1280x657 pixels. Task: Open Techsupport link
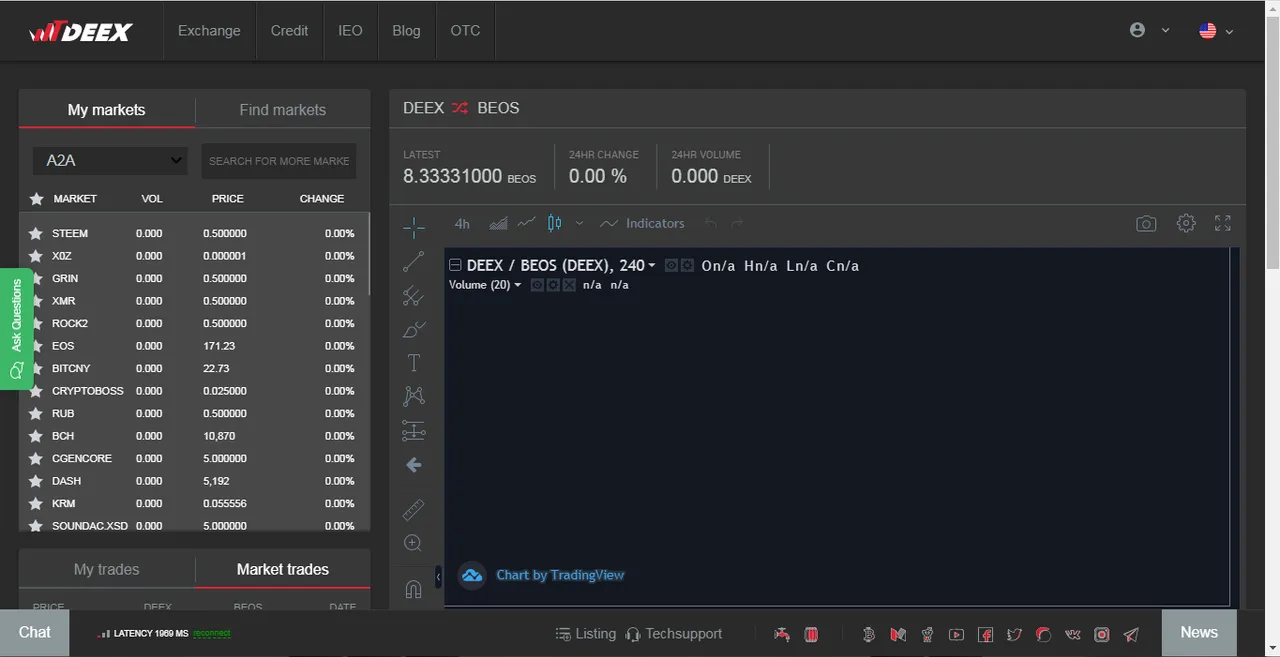pyautogui.click(x=673, y=633)
